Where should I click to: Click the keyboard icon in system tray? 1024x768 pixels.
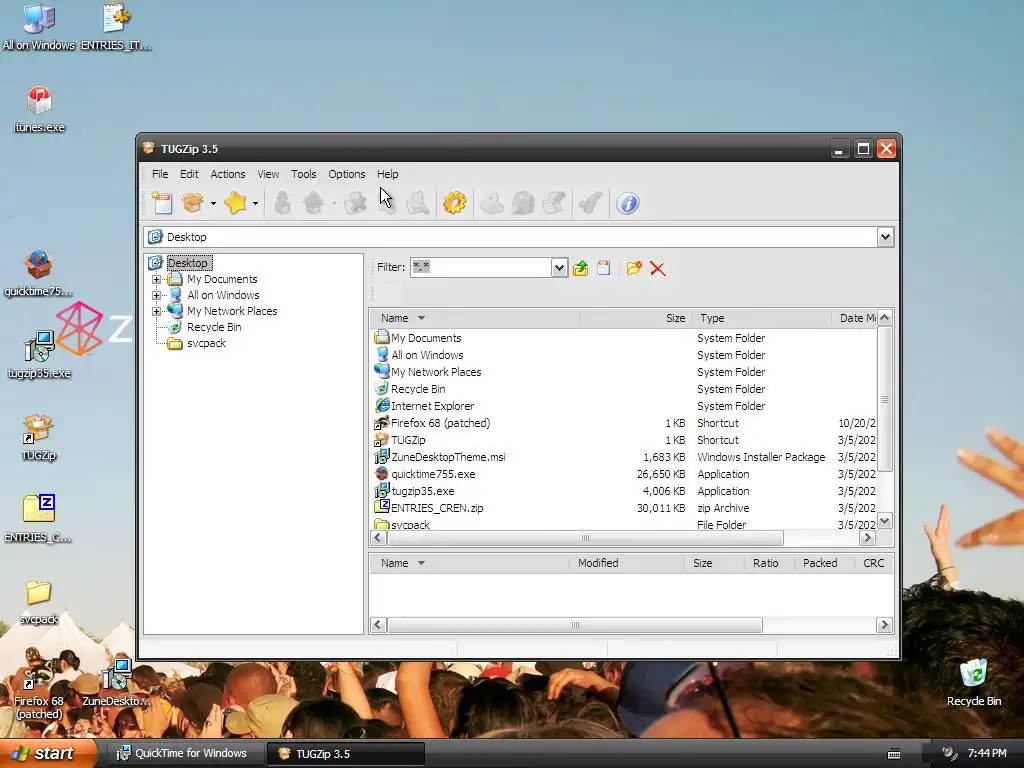[x=894, y=754]
